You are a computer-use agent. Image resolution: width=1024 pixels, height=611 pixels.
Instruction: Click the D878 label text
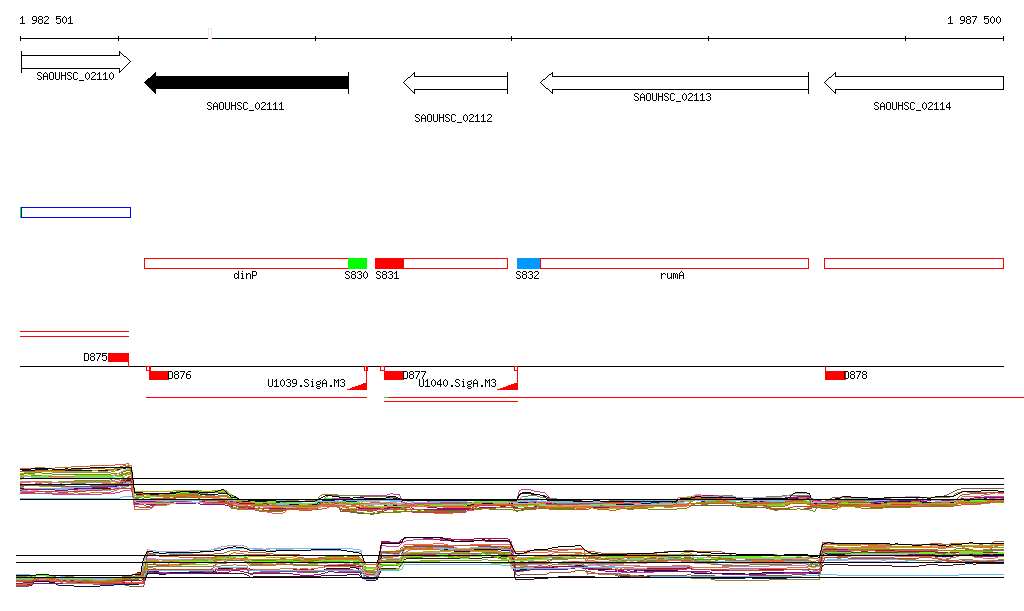[x=856, y=375]
